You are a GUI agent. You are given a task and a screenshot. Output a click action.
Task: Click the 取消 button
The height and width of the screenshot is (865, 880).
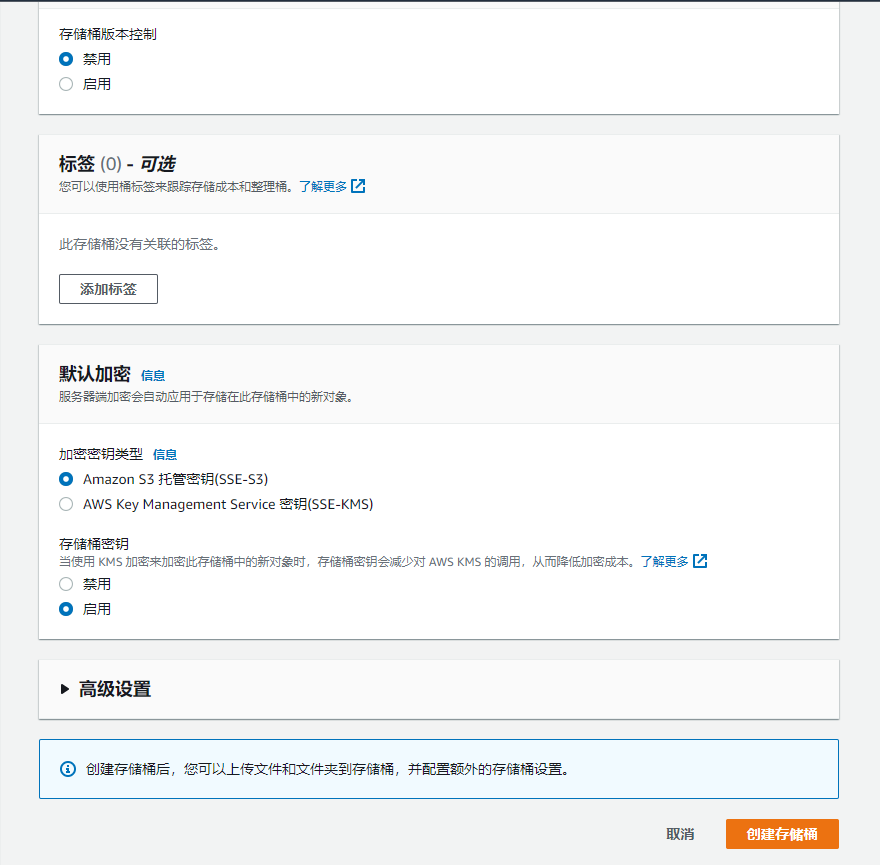point(680,833)
